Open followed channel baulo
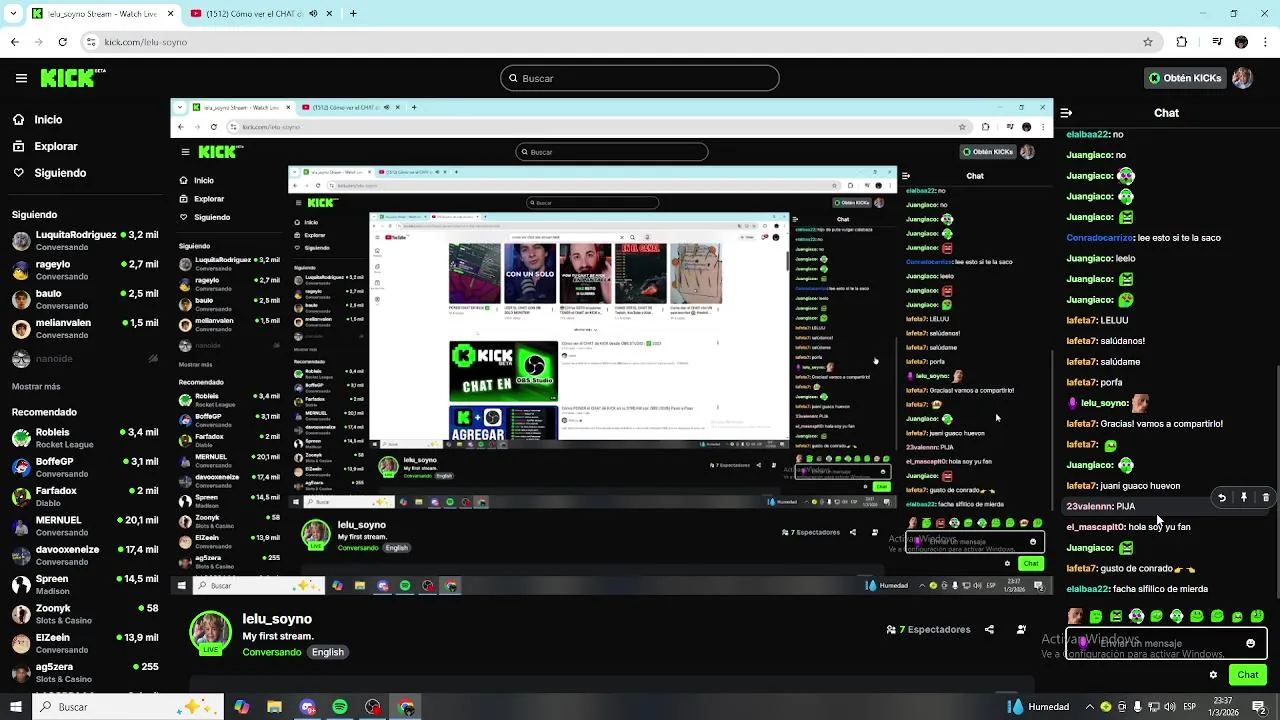 (84, 299)
